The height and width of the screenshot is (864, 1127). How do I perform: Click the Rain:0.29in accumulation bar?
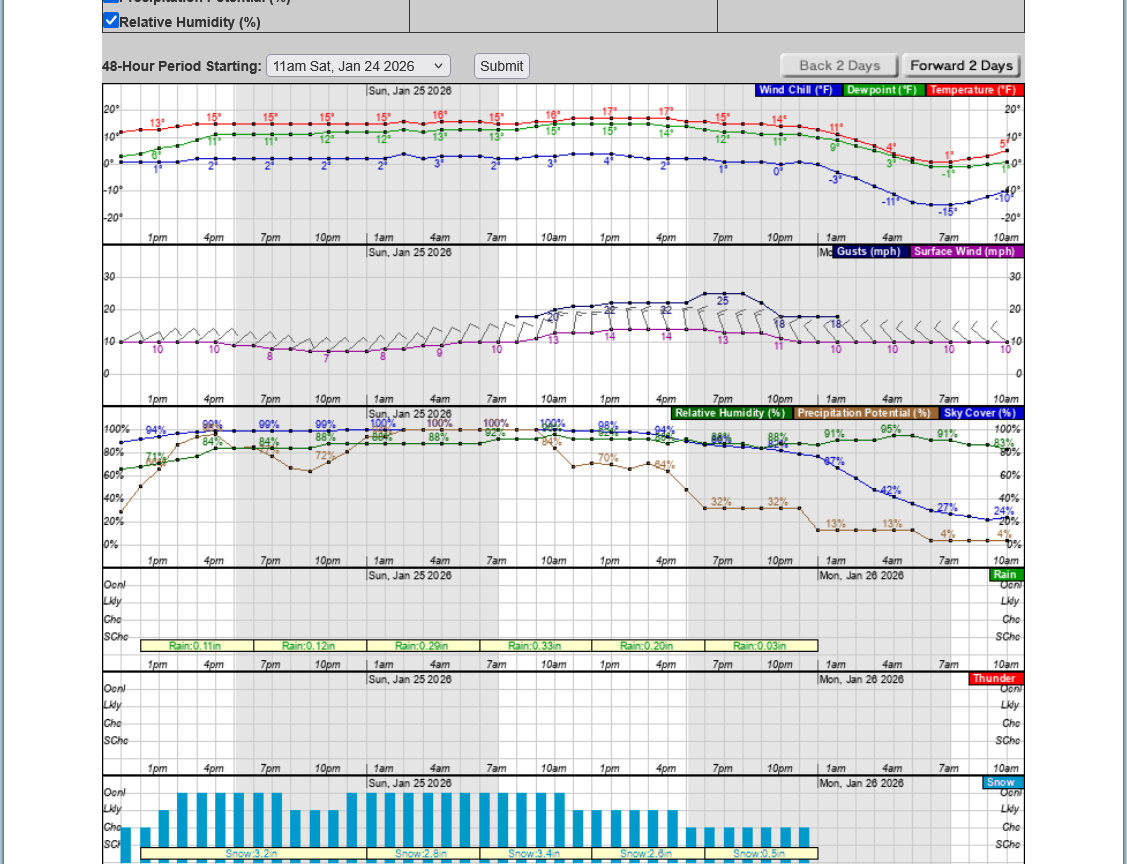pos(422,646)
